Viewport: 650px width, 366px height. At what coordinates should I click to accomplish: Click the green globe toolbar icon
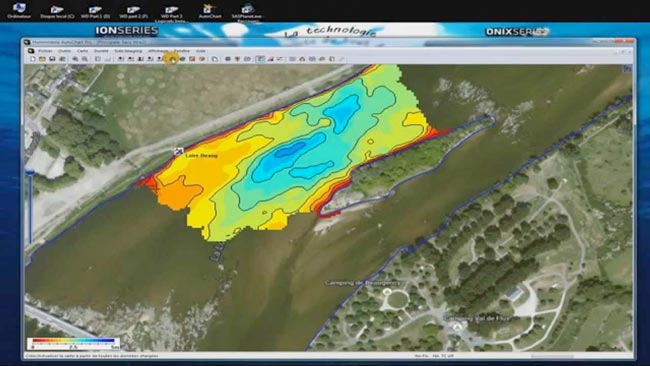[183, 59]
